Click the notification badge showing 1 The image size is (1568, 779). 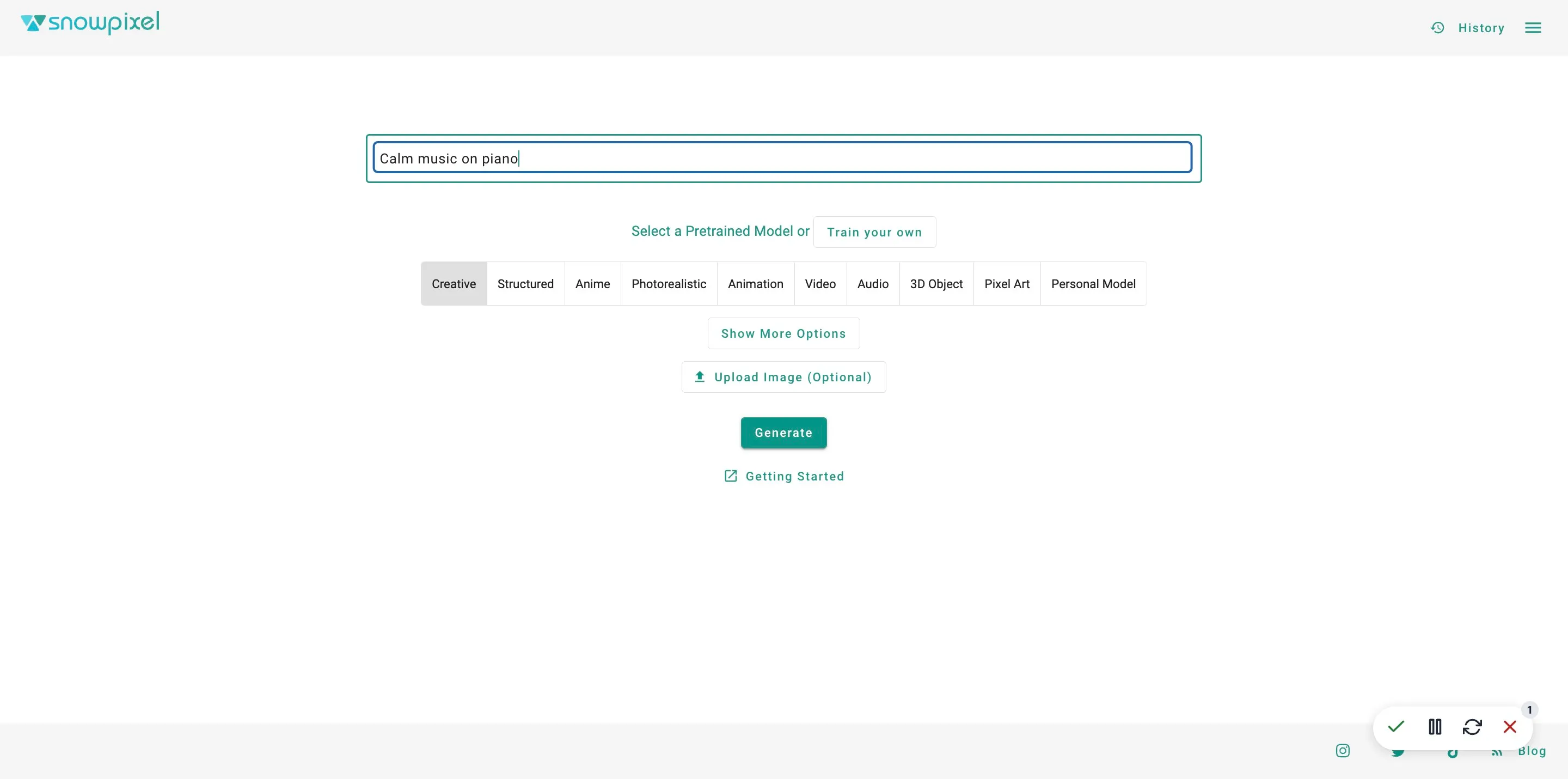(1529, 710)
